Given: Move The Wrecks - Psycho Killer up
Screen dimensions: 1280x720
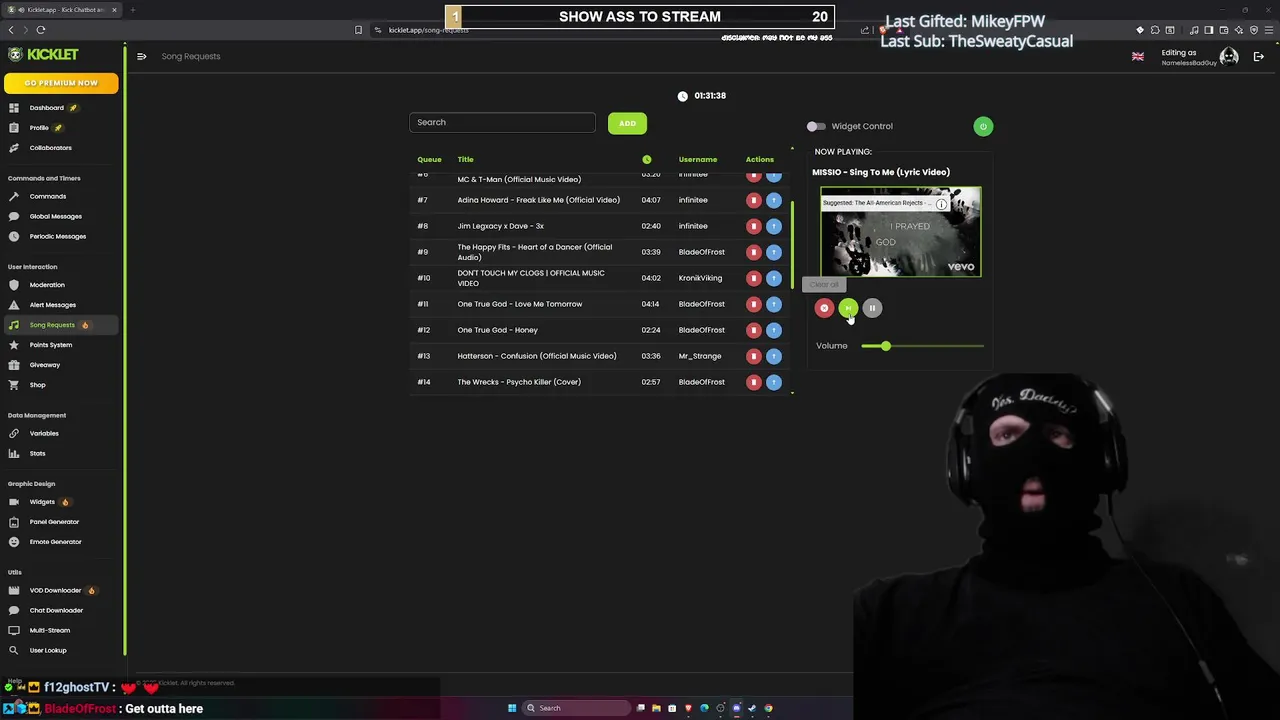Looking at the screenshot, I should [x=774, y=382].
